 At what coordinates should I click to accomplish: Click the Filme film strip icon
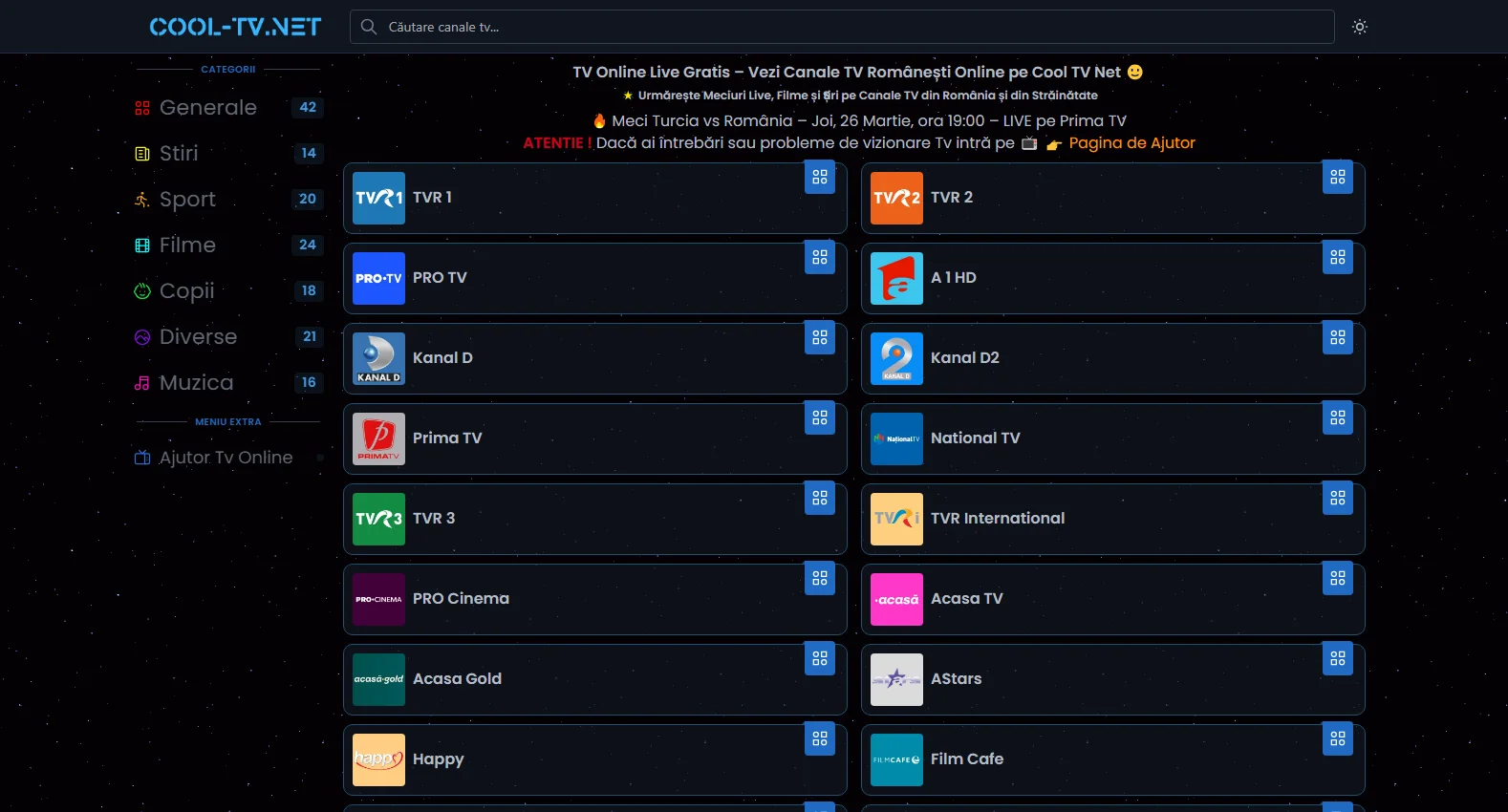(142, 246)
